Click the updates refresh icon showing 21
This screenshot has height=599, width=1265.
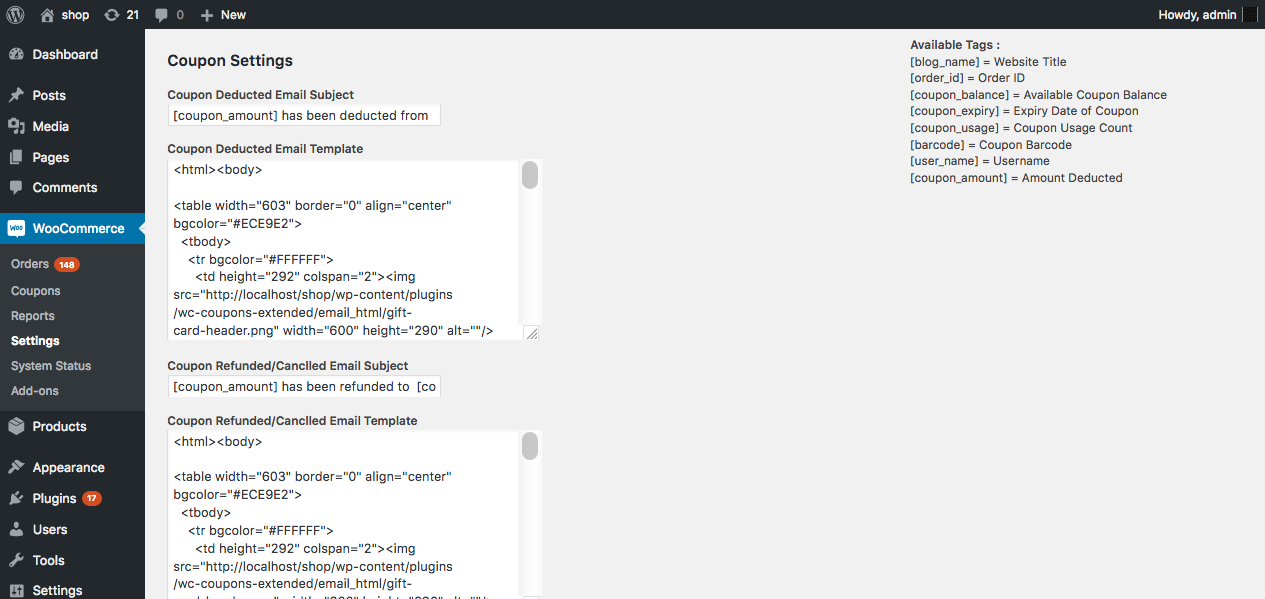(111, 15)
